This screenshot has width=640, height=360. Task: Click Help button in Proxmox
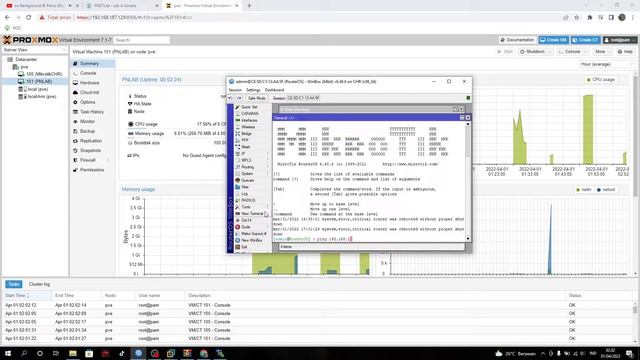[x=625, y=52]
